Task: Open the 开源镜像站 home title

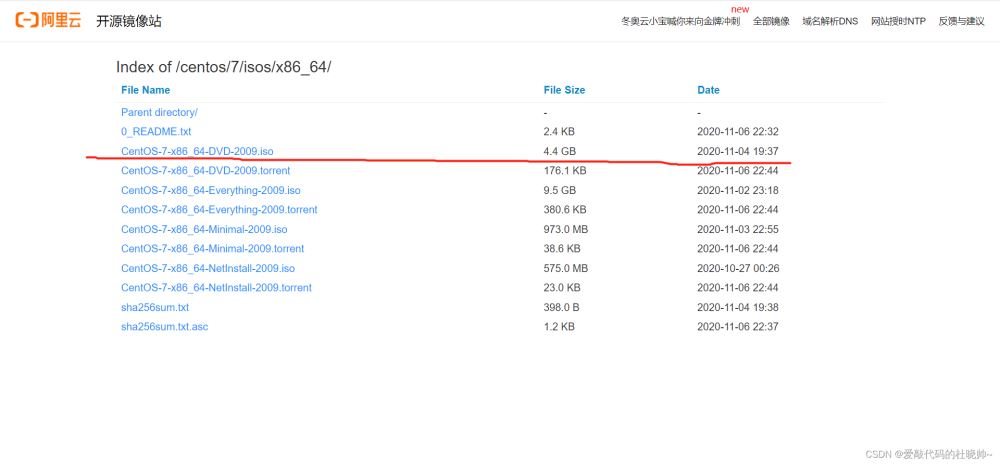Action: [128, 21]
